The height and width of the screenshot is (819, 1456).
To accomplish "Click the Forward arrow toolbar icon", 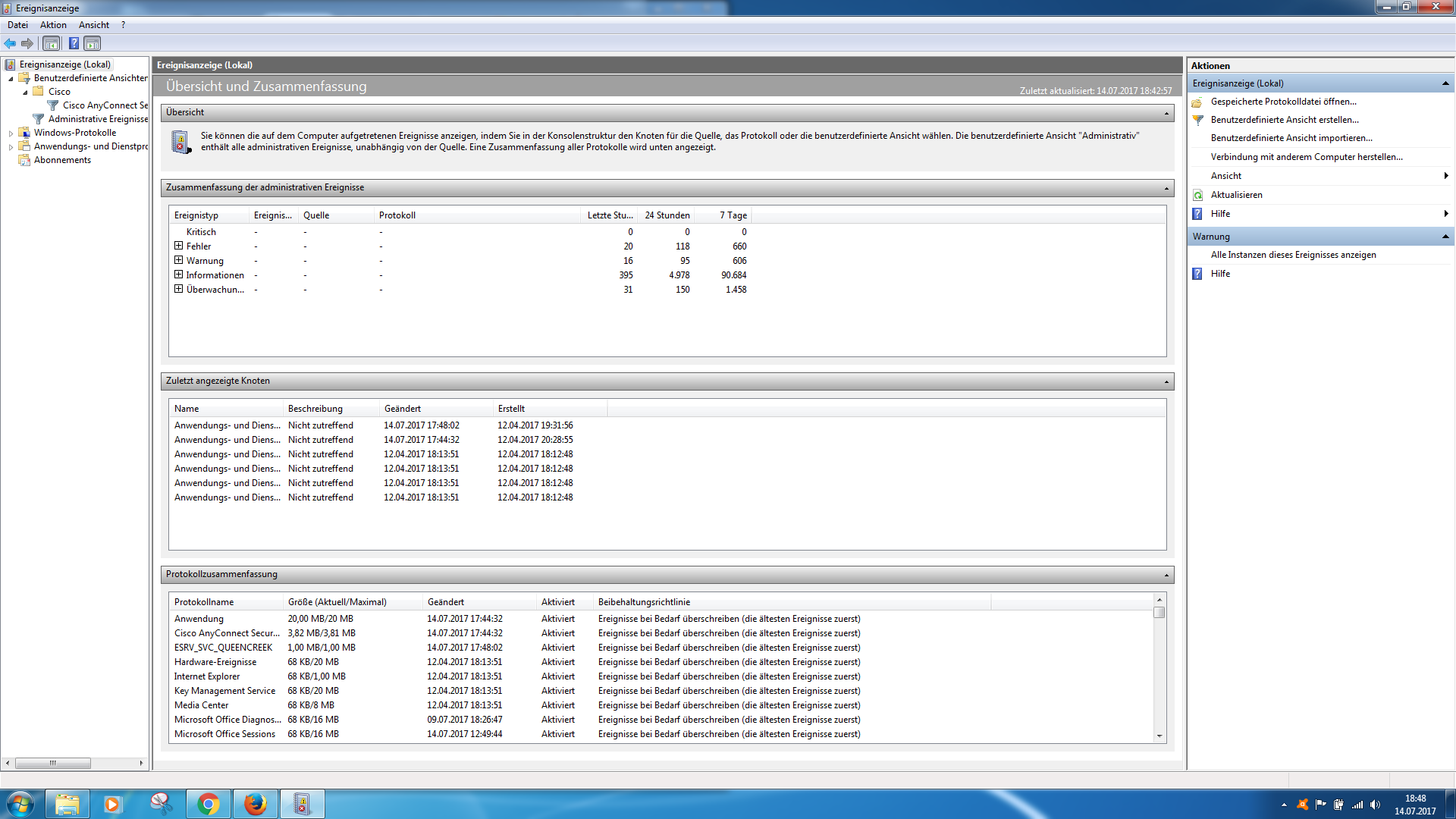I will point(27,43).
